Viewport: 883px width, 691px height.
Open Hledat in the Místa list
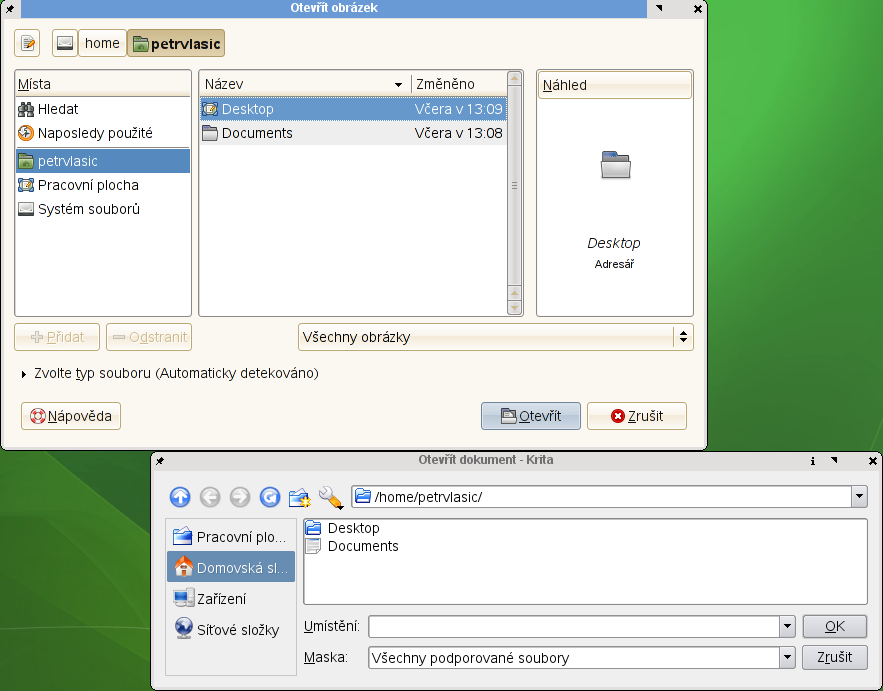click(x=103, y=109)
